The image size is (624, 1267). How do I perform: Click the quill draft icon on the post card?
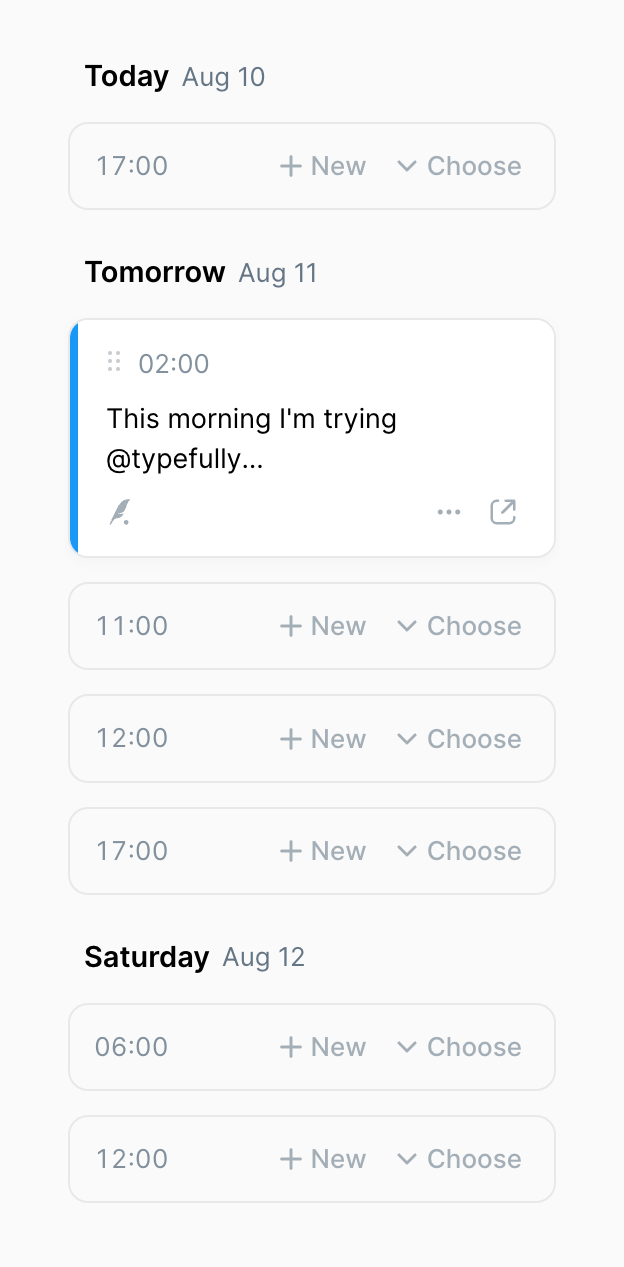pos(120,511)
